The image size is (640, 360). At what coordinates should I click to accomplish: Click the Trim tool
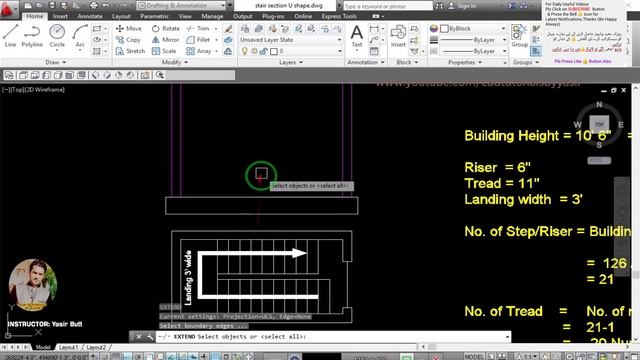[x=198, y=29]
